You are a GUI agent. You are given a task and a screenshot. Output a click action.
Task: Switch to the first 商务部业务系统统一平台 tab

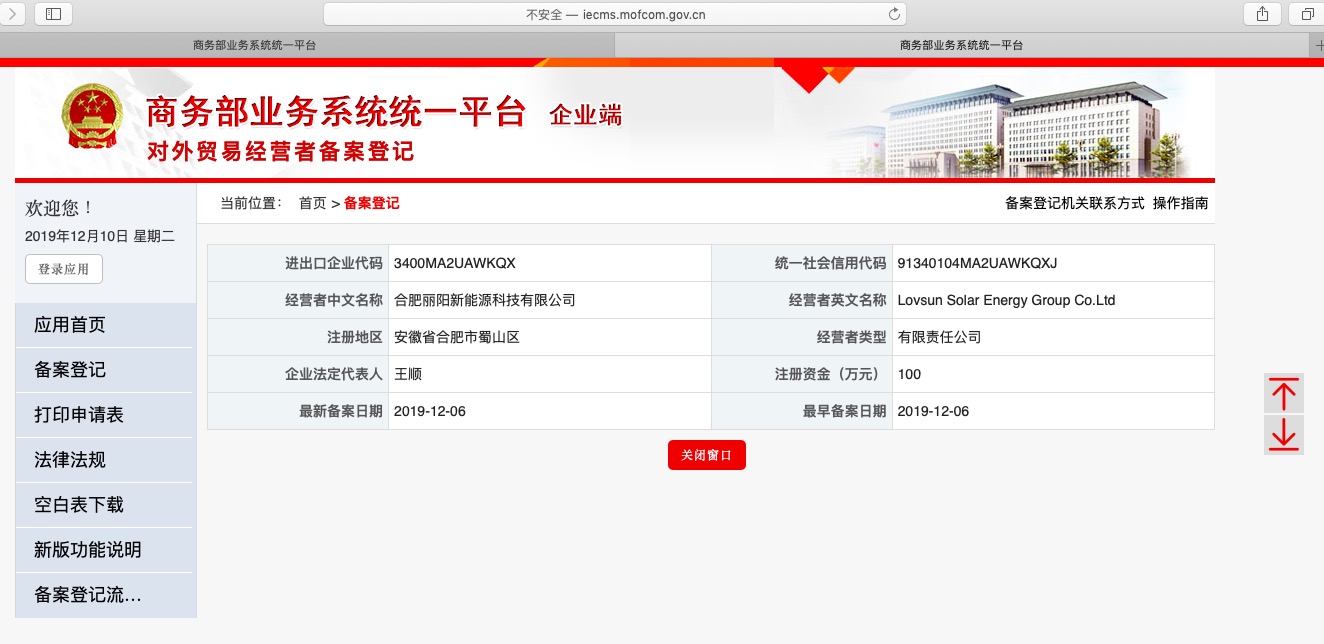[306, 45]
